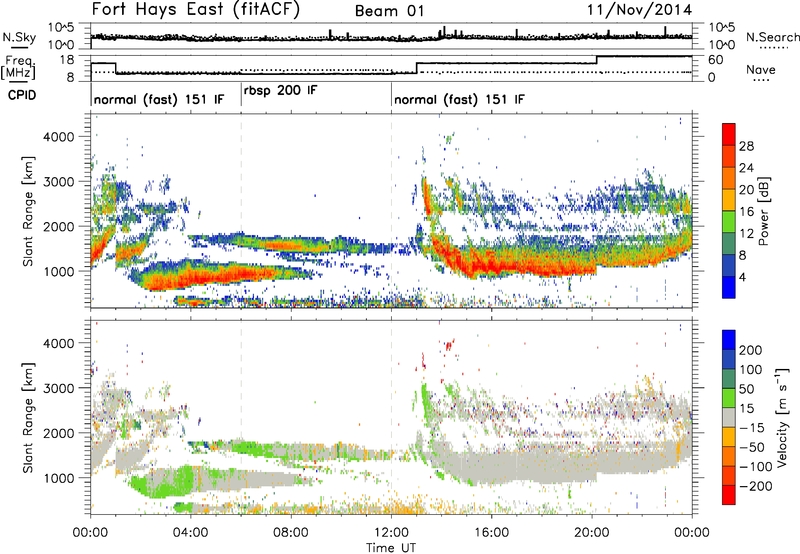
Task: Click the '08:00' time axis tick label
Action: (291, 533)
